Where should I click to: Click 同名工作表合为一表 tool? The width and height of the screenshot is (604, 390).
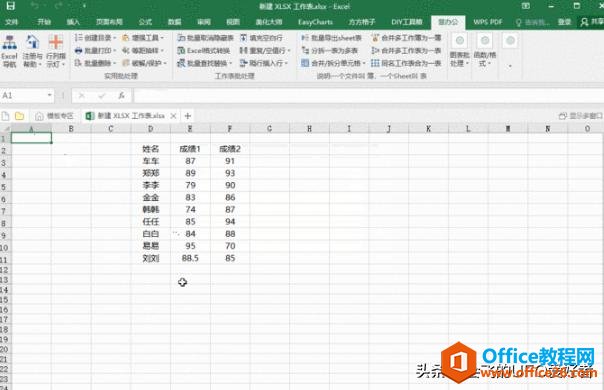tap(406, 63)
